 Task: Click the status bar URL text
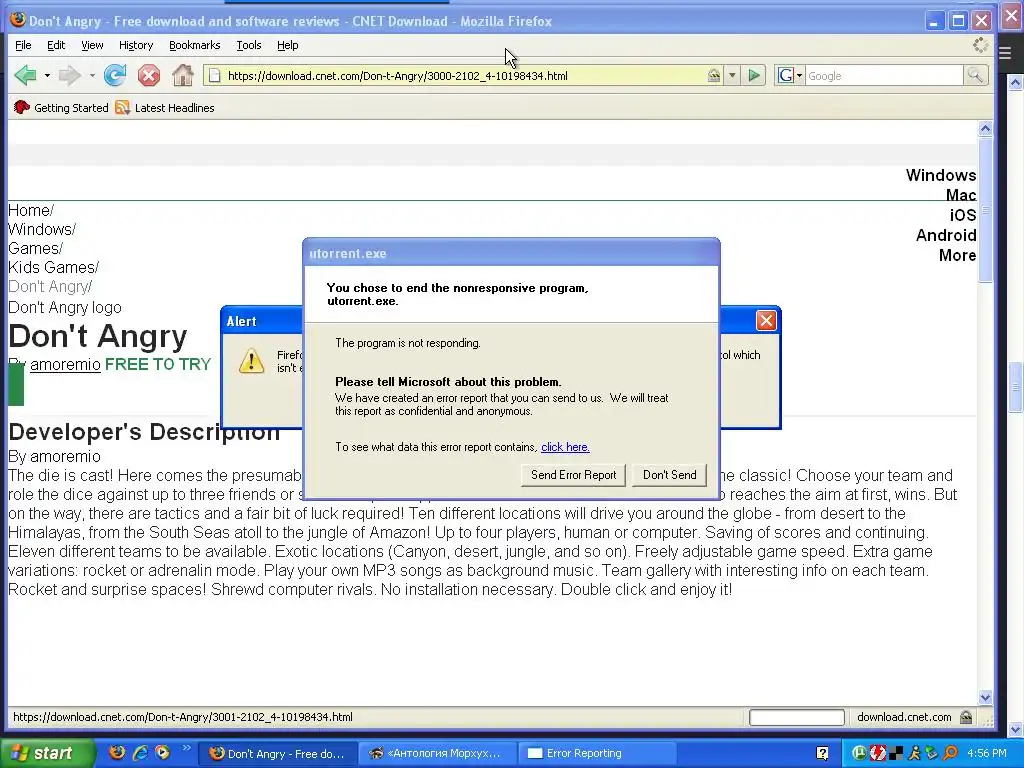tap(183, 717)
